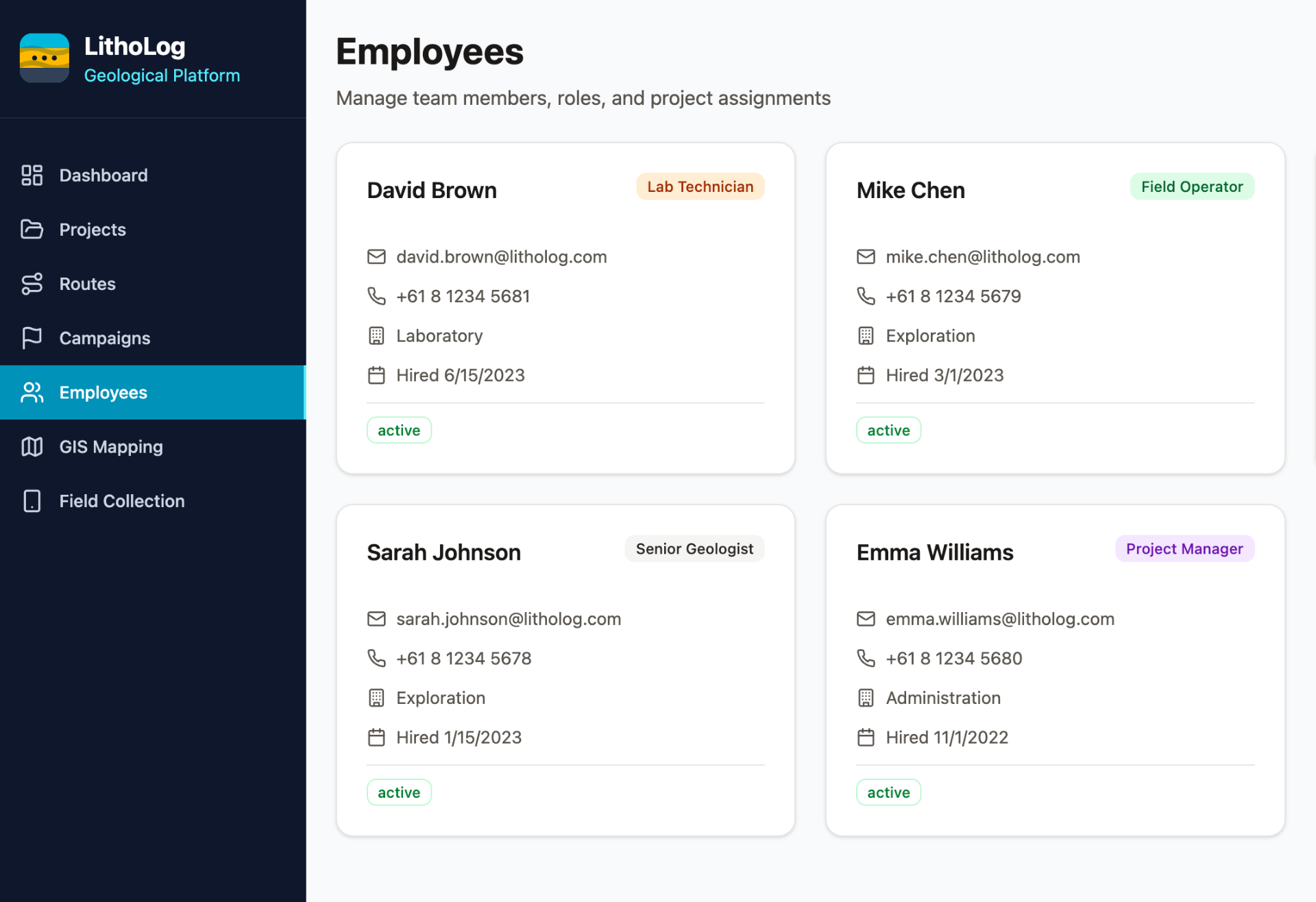Screen dimensions: 1316x902
Task: Click sarah.johnson@litholog.com email address
Action: pyautogui.click(x=508, y=619)
